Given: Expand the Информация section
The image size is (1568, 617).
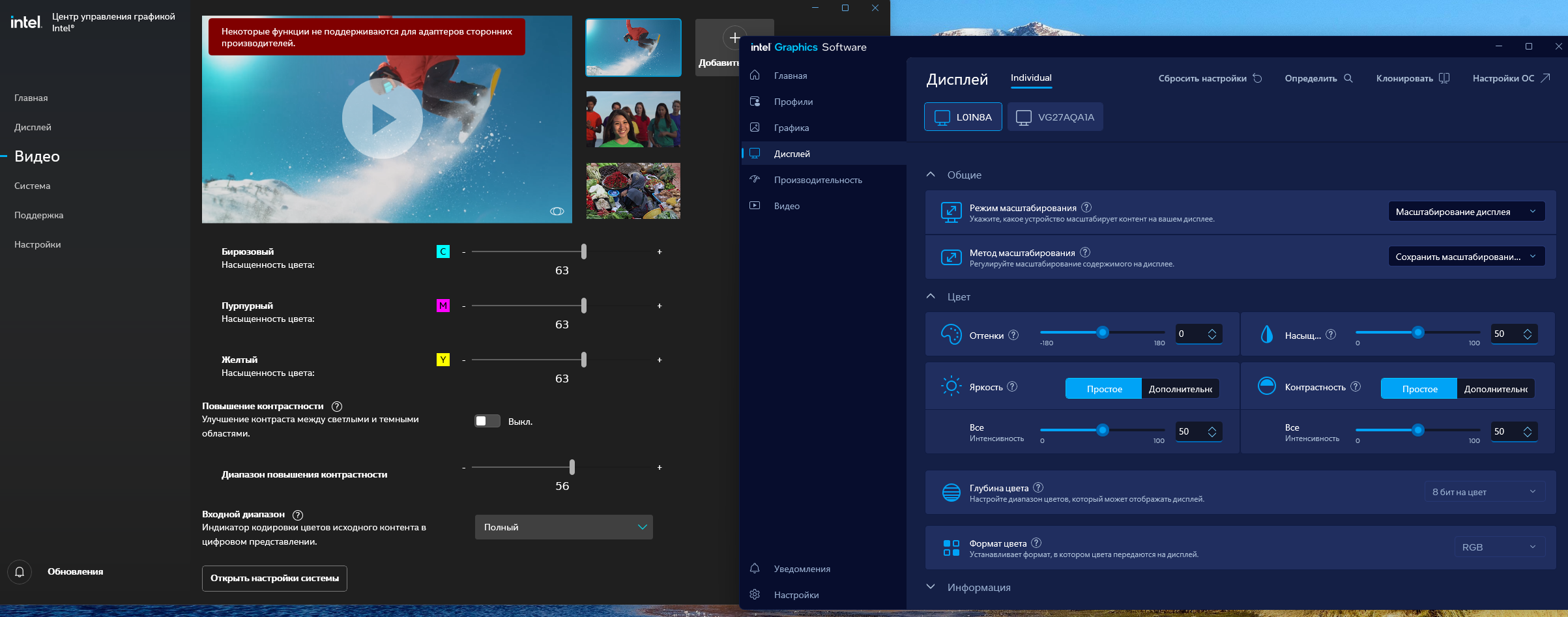Looking at the screenshot, I should click(x=931, y=587).
